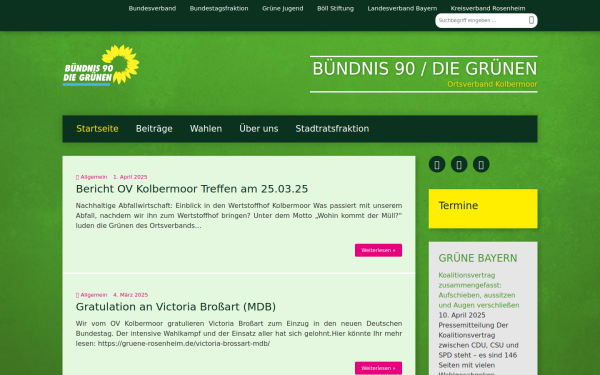Open the Koalitionsvertrag zusammengefasst news link

point(479,290)
